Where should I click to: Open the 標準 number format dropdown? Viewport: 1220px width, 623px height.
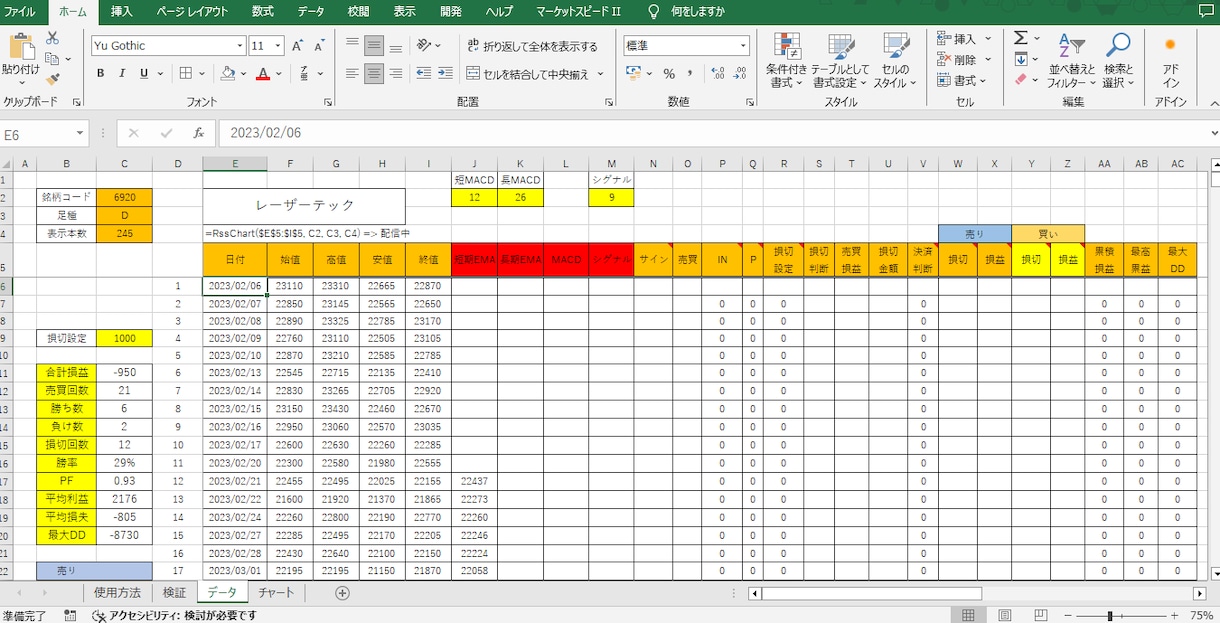click(743, 46)
